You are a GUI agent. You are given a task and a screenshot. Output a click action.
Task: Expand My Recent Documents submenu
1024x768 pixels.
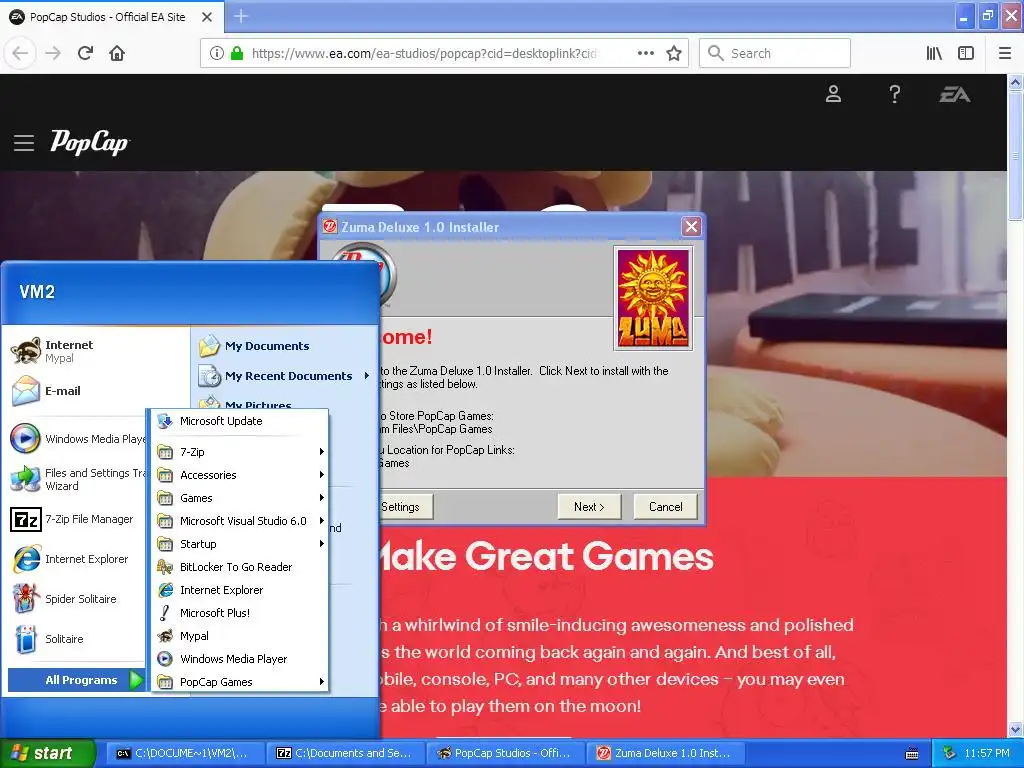click(284, 376)
